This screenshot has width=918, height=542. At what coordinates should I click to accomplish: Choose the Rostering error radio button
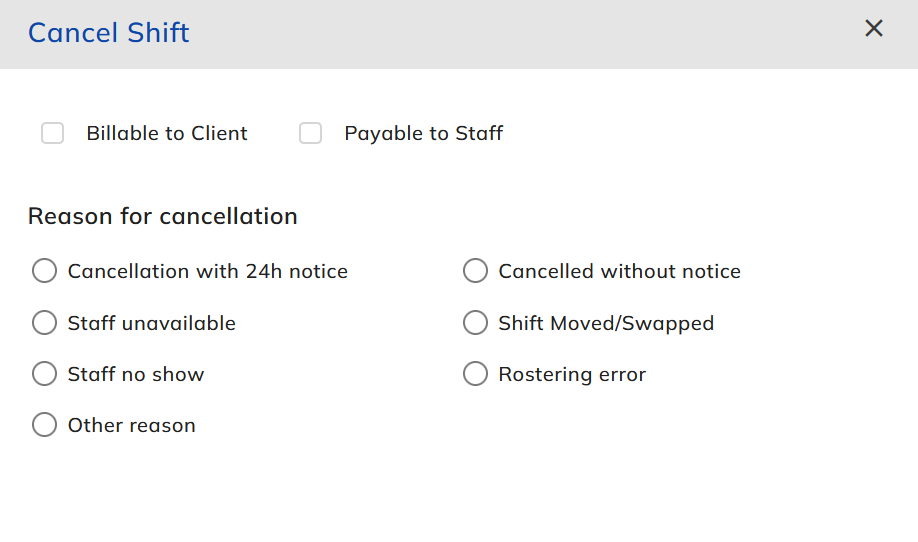coord(475,374)
